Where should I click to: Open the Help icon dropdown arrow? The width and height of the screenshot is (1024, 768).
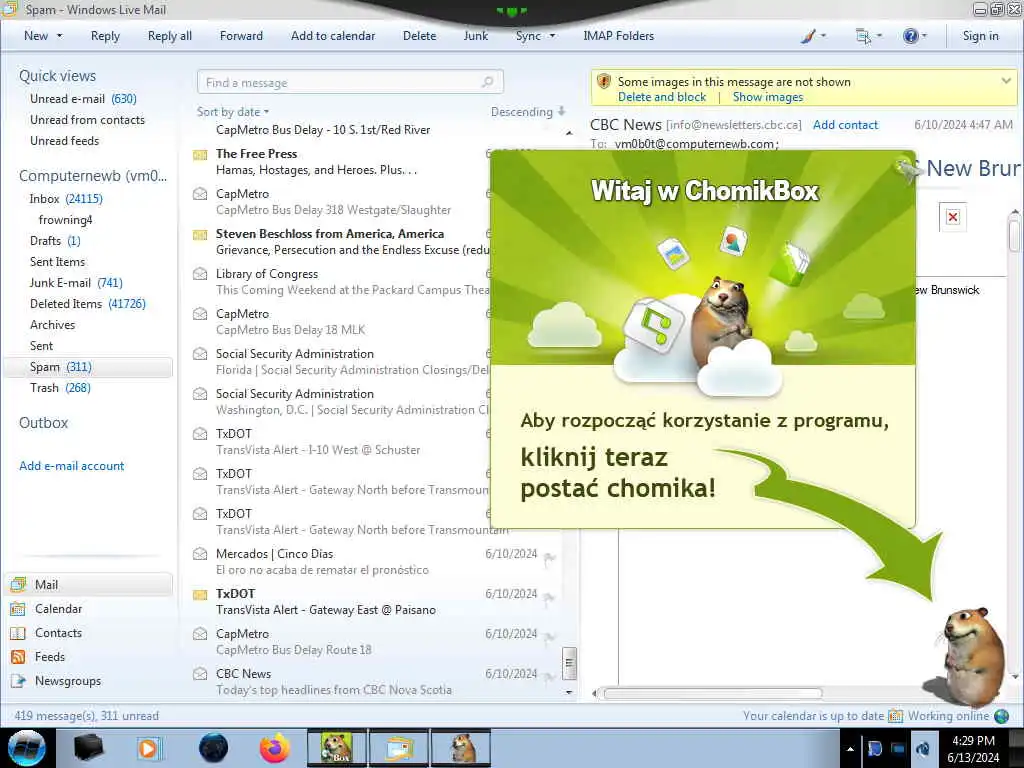[924, 37]
